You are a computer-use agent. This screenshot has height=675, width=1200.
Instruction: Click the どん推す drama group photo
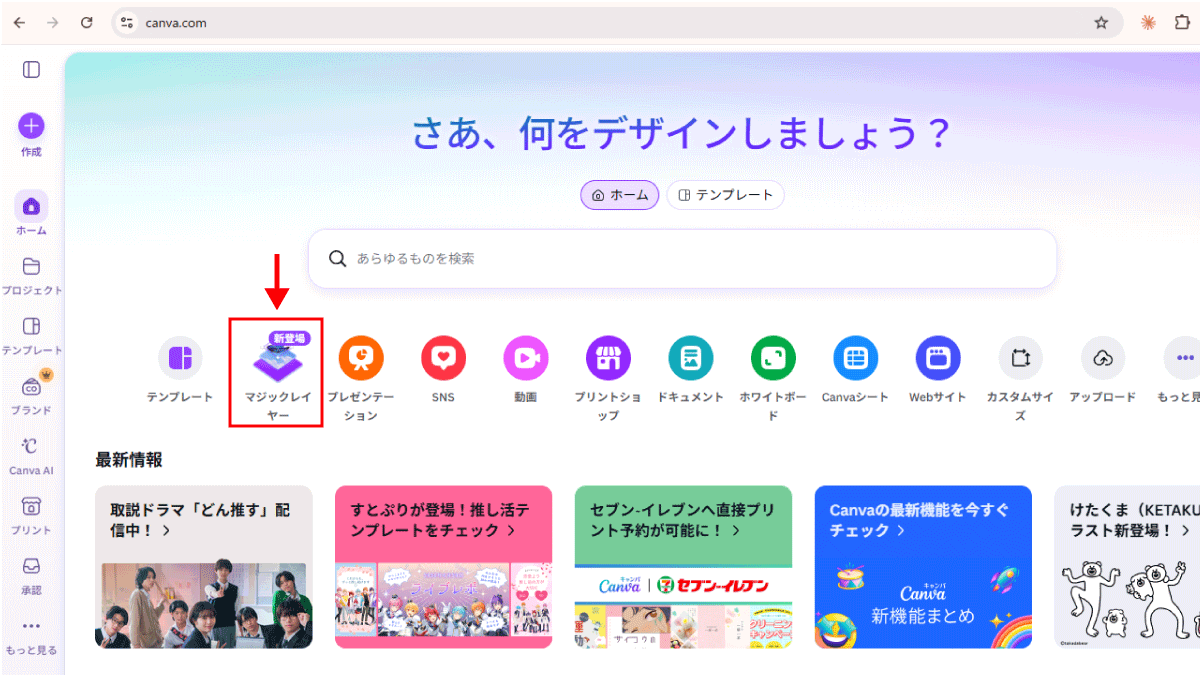pyautogui.click(x=204, y=605)
